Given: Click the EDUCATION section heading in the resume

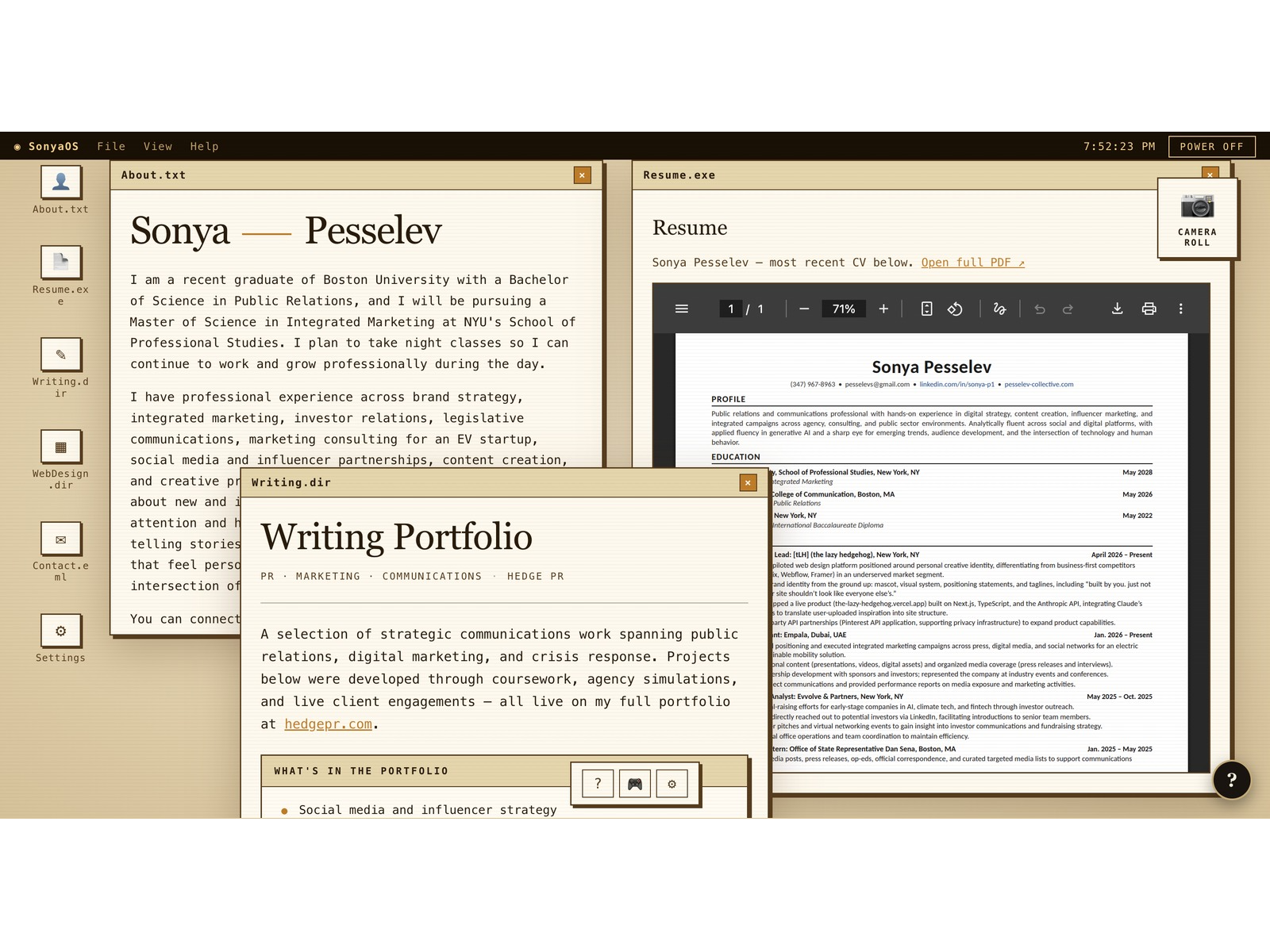Looking at the screenshot, I should tap(736, 457).
